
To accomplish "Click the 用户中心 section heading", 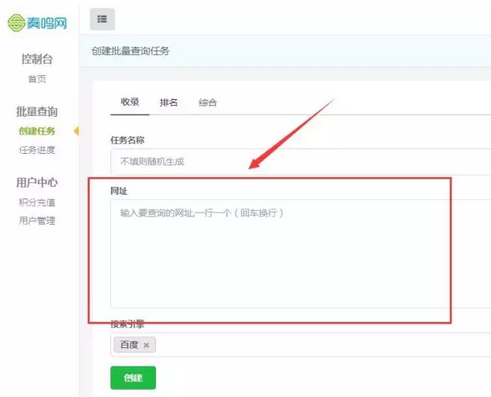I will 37,182.
